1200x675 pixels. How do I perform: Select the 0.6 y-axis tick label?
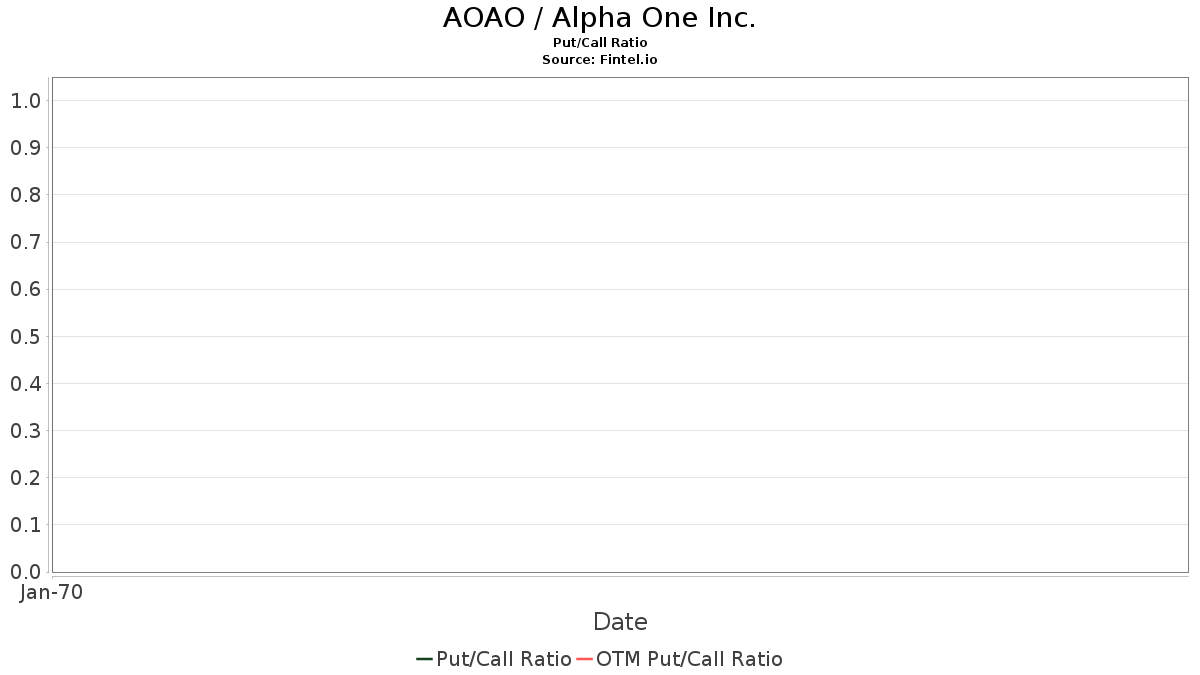pyautogui.click(x=25, y=289)
